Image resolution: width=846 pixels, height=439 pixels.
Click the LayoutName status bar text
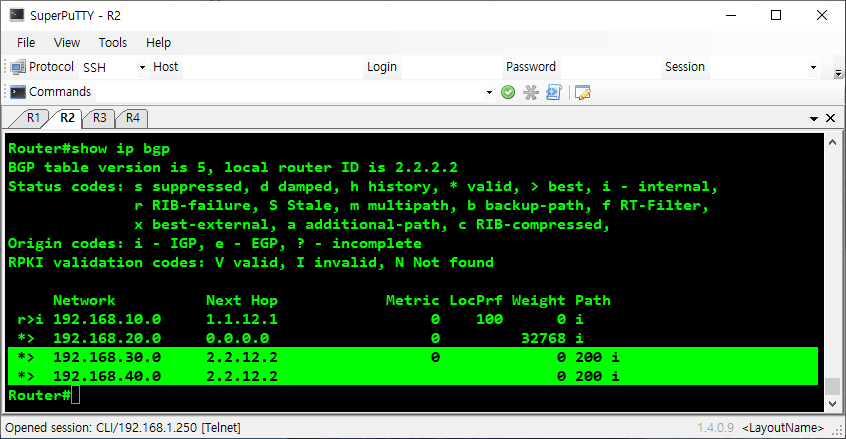[x=783, y=428]
